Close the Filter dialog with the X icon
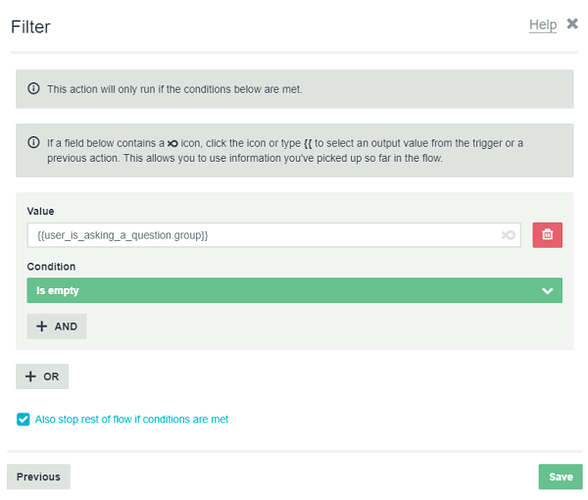The image size is (588, 500). pyautogui.click(x=572, y=24)
